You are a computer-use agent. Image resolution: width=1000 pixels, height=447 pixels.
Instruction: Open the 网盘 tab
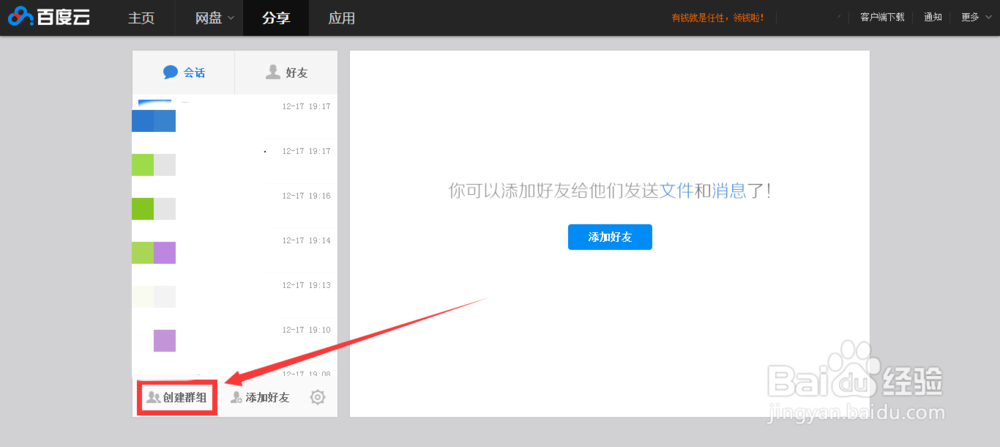pos(209,18)
